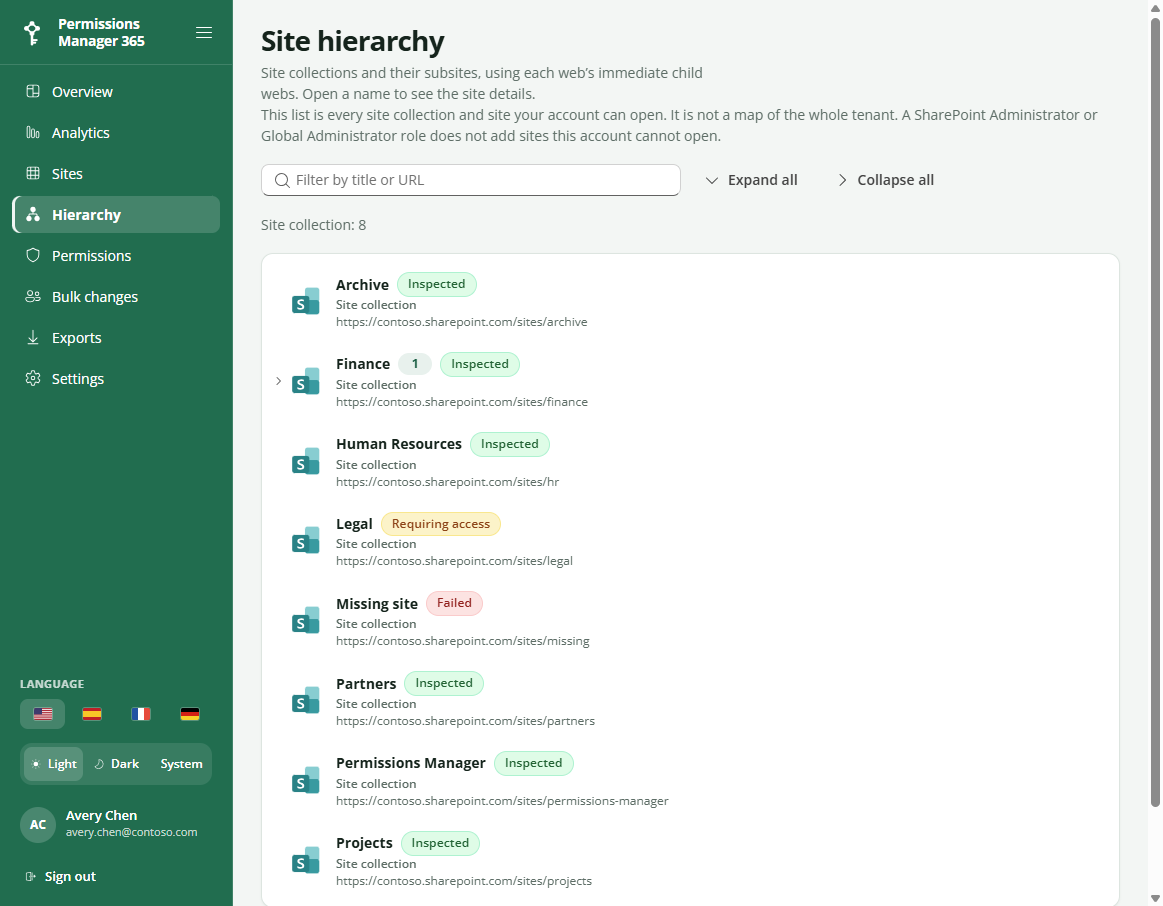Switch language to English US flag

[x=43, y=714]
